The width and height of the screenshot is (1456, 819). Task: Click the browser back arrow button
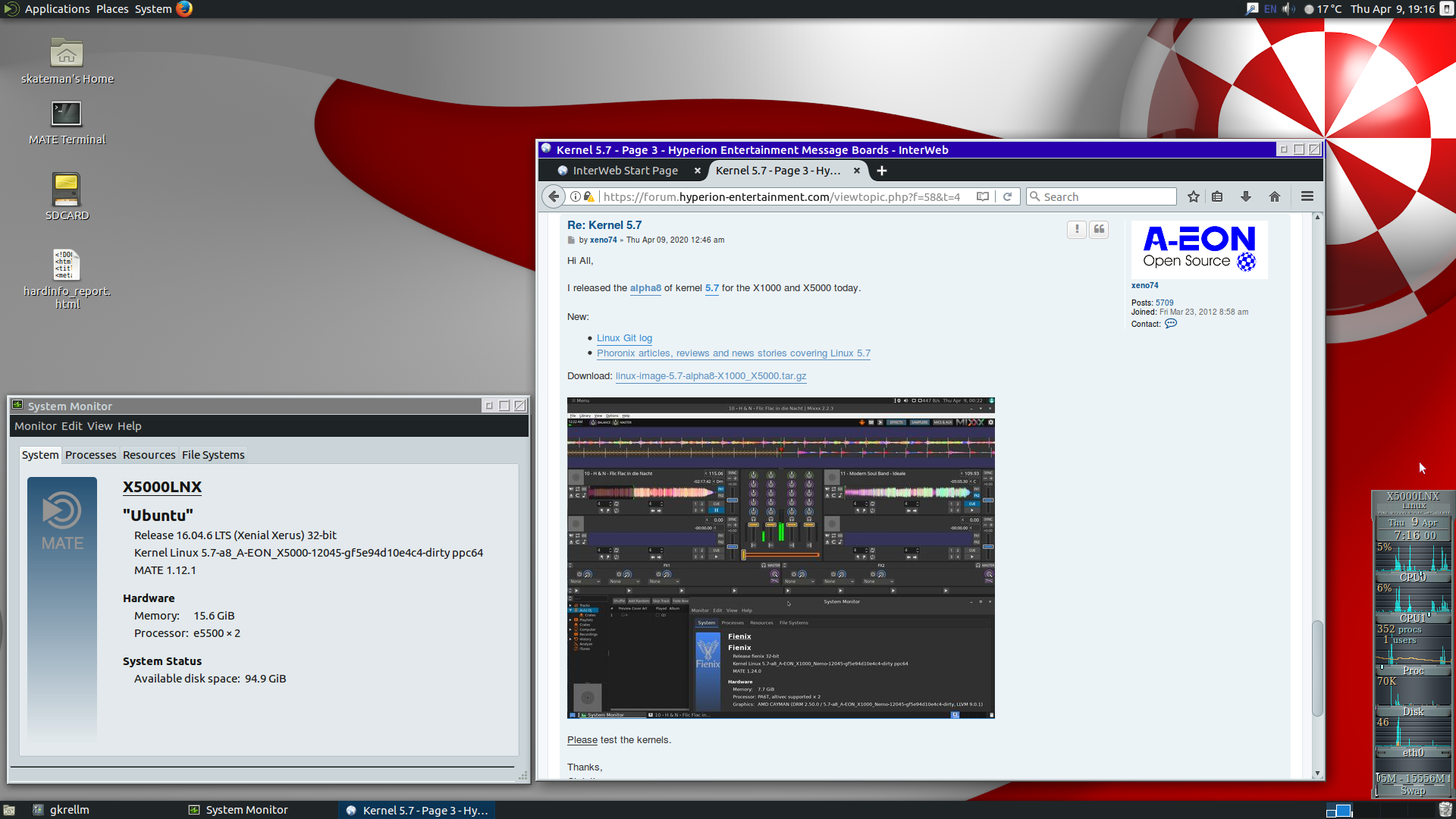[554, 196]
